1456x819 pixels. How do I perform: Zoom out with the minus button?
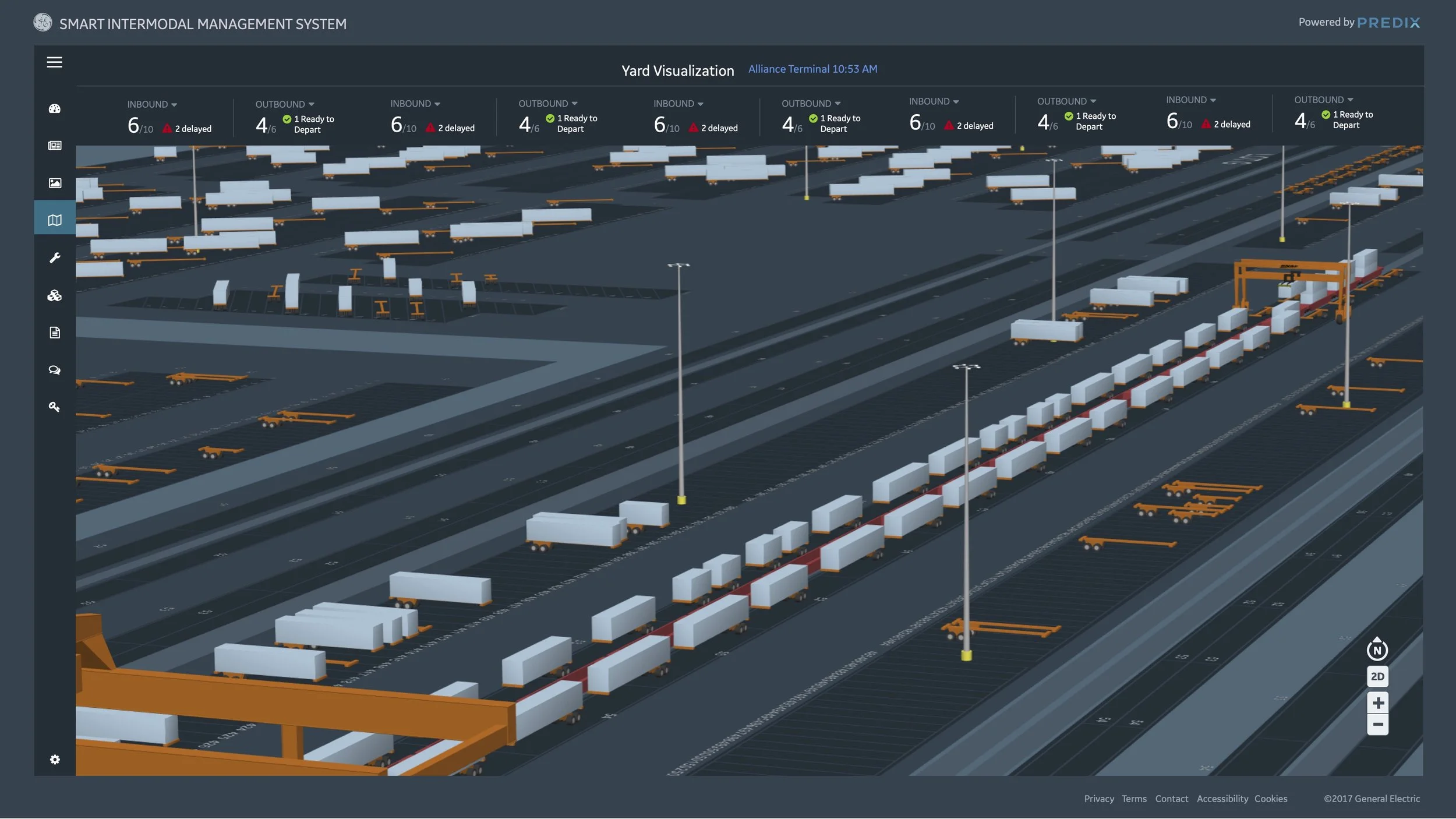1377,725
